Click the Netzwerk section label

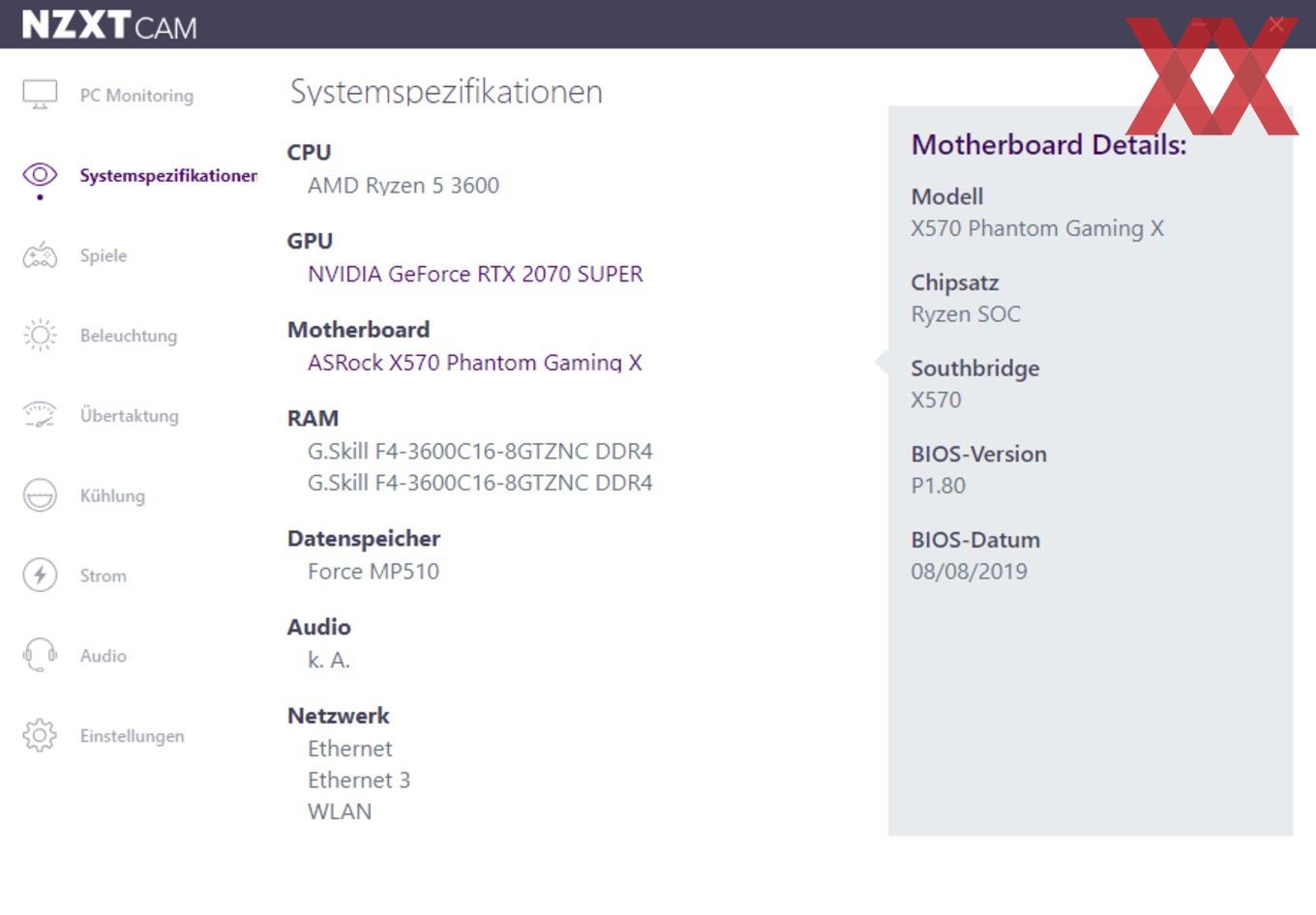click(338, 716)
